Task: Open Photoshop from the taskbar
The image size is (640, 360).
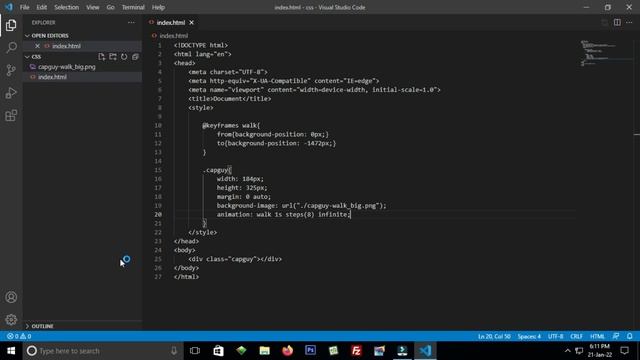Action: (x=310, y=351)
